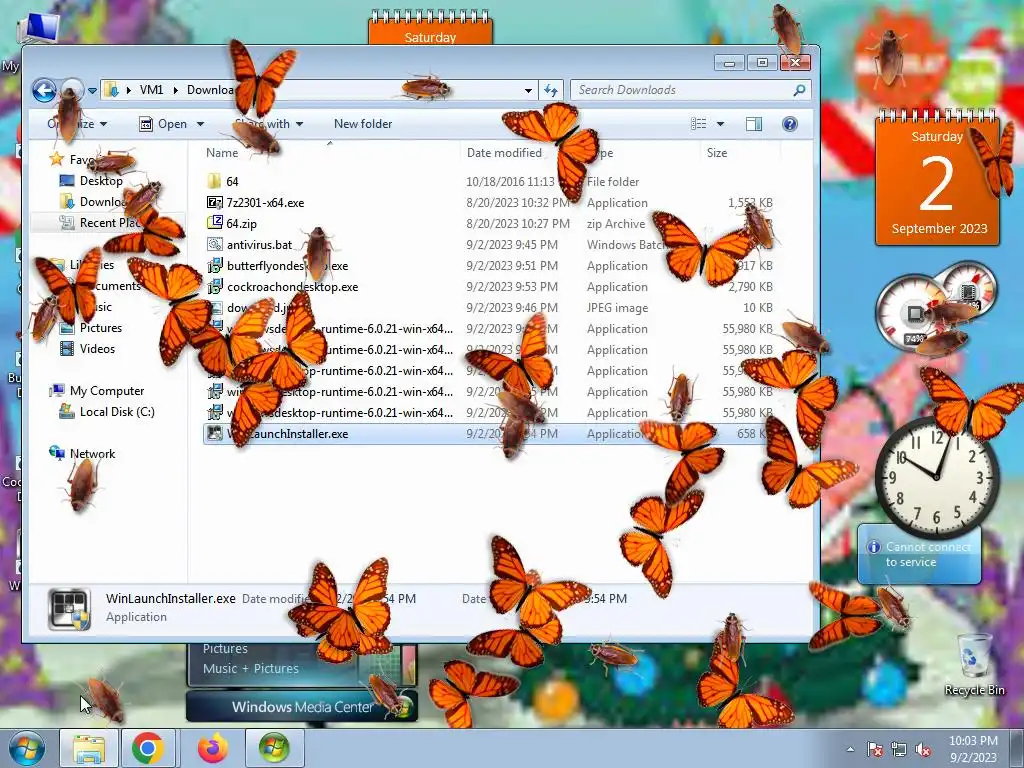The height and width of the screenshot is (768, 1024).
Task: Show hidden tray icons arrow
Action: [850, 749]
